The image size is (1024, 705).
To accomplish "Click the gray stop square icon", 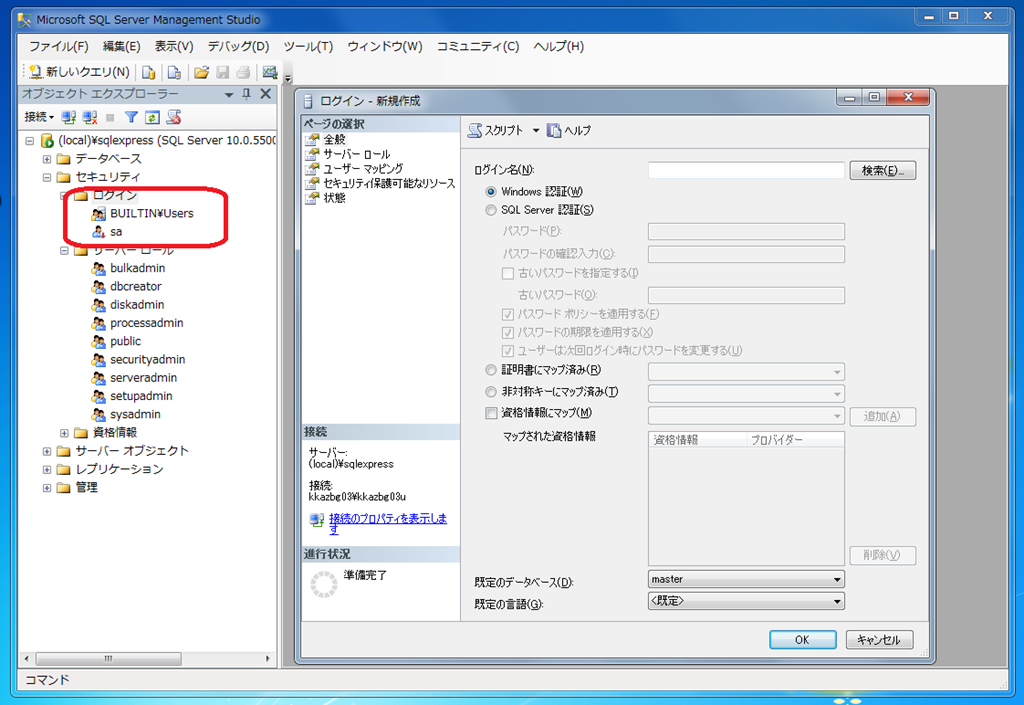I will [110, 118].
